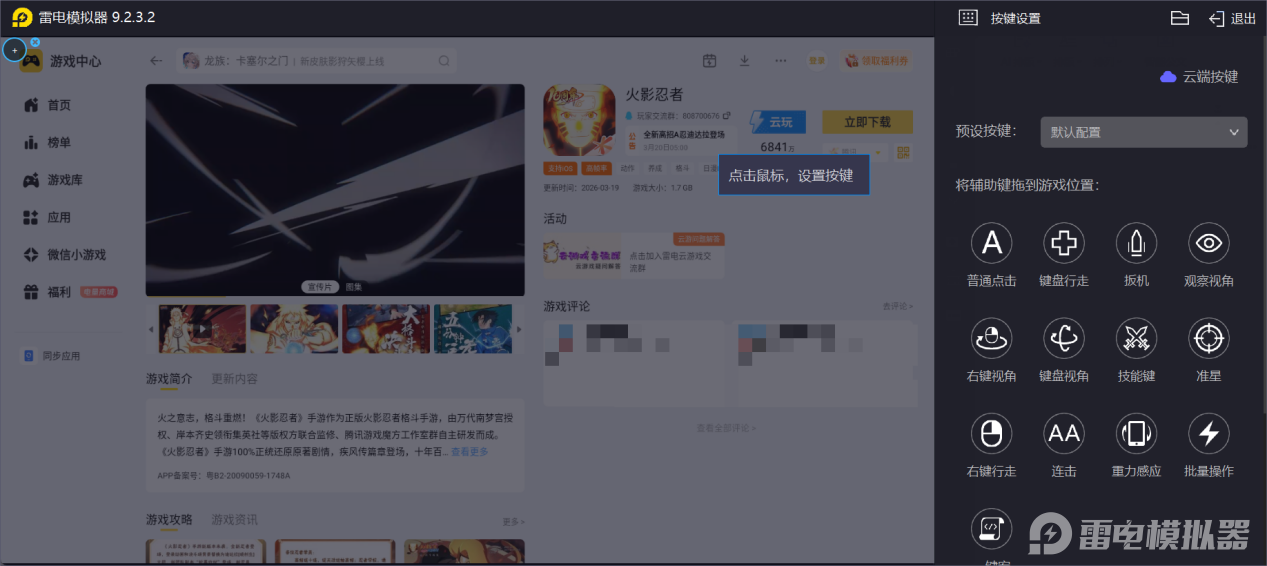Viewport: 1267px width, 566px height.
Task: Select the 批量操作 lightning tool
Action: (1208, 434)
